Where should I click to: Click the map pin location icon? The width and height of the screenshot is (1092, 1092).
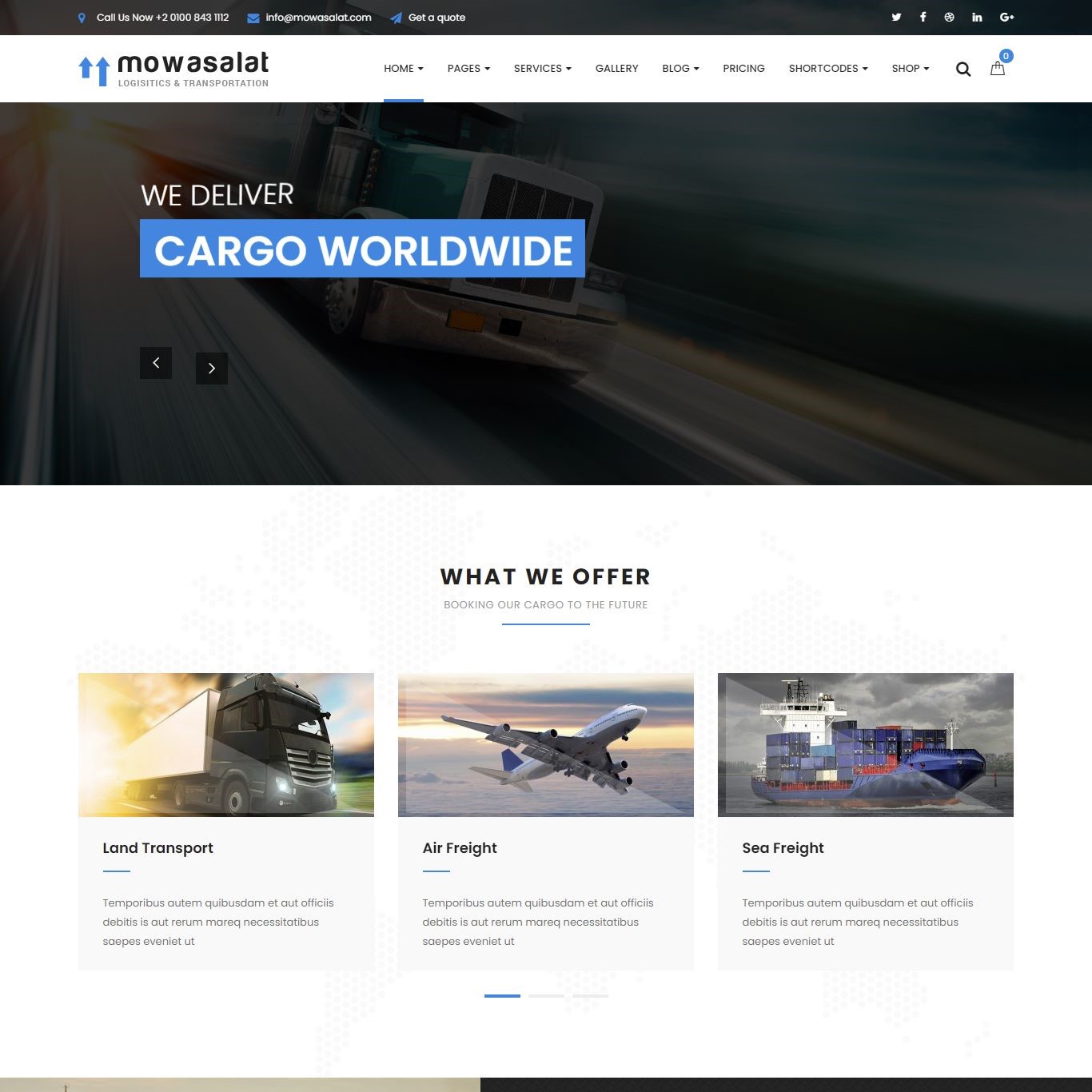(82, 18)
